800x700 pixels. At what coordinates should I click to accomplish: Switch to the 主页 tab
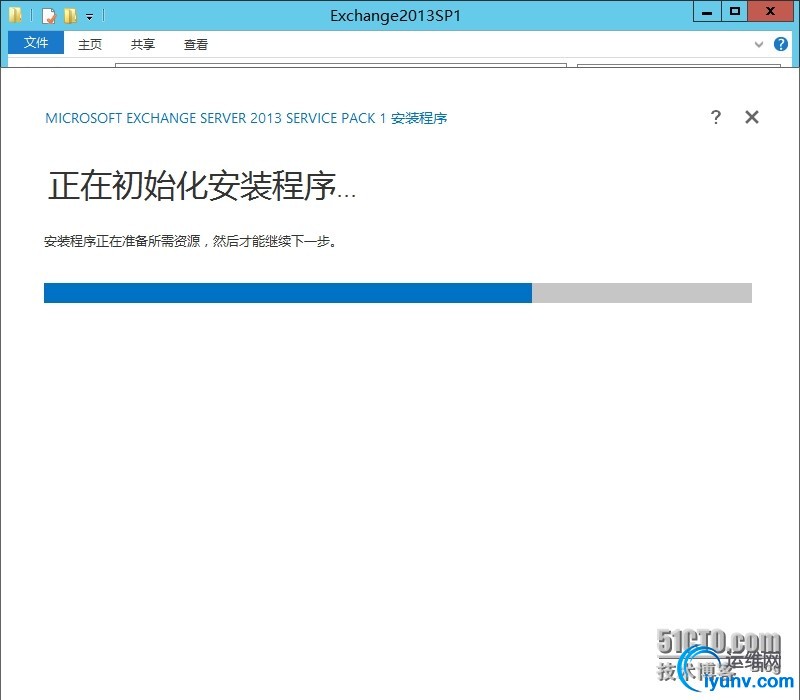click(90, 44)
